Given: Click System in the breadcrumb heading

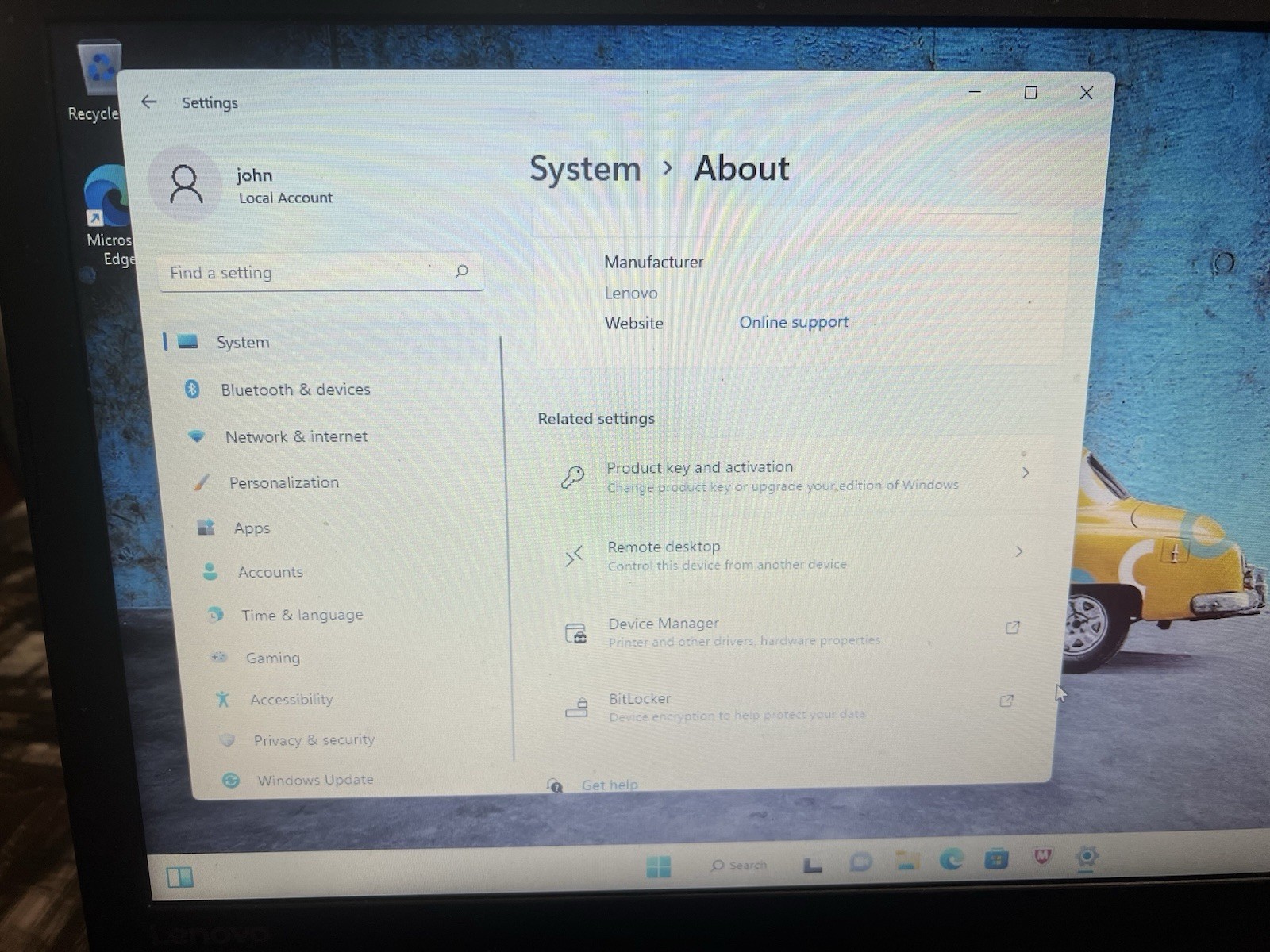Looking at the screenshot, I should (585, 169).
